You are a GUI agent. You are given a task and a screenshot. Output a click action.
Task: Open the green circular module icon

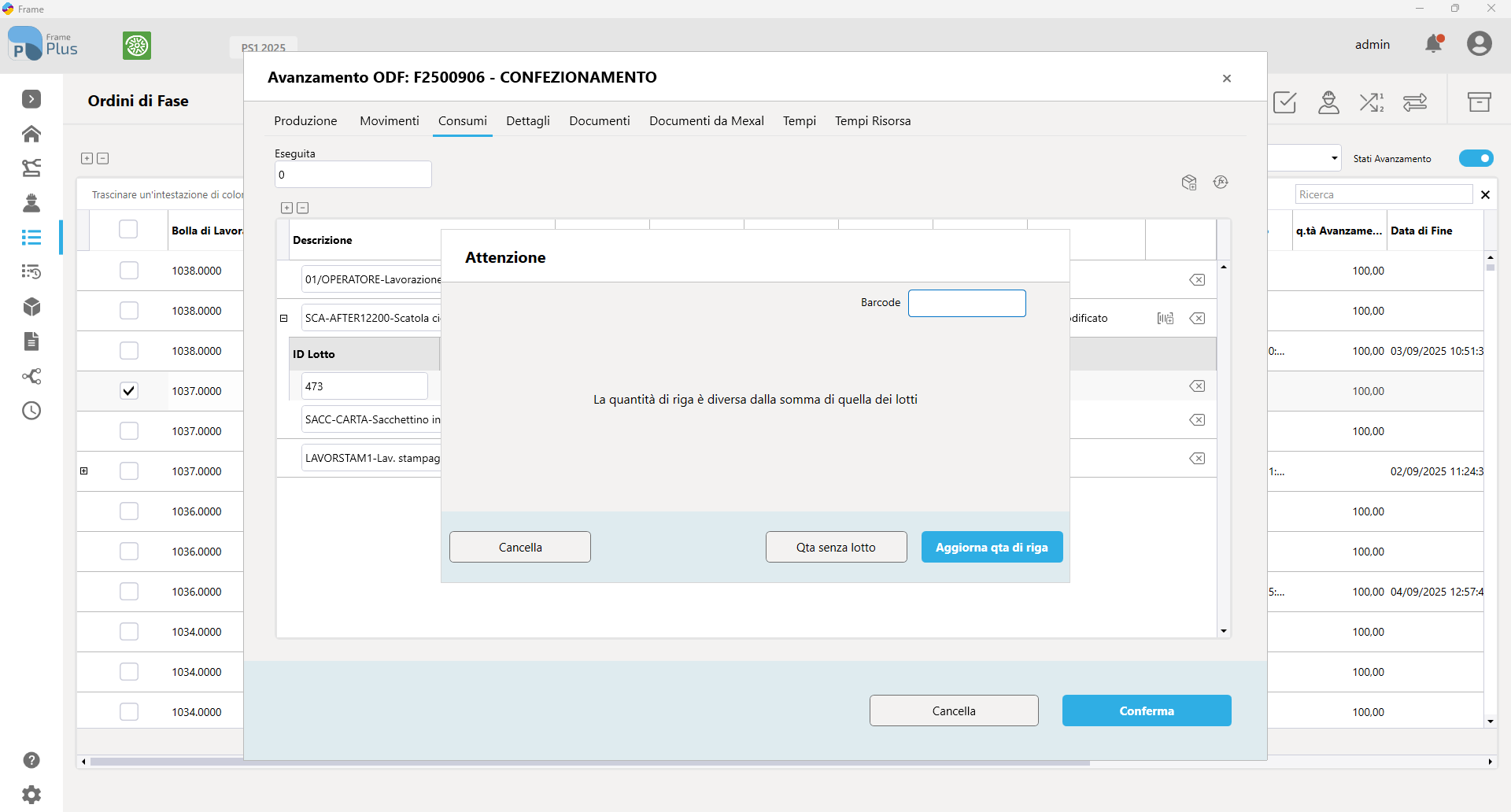tap(137, 46)
